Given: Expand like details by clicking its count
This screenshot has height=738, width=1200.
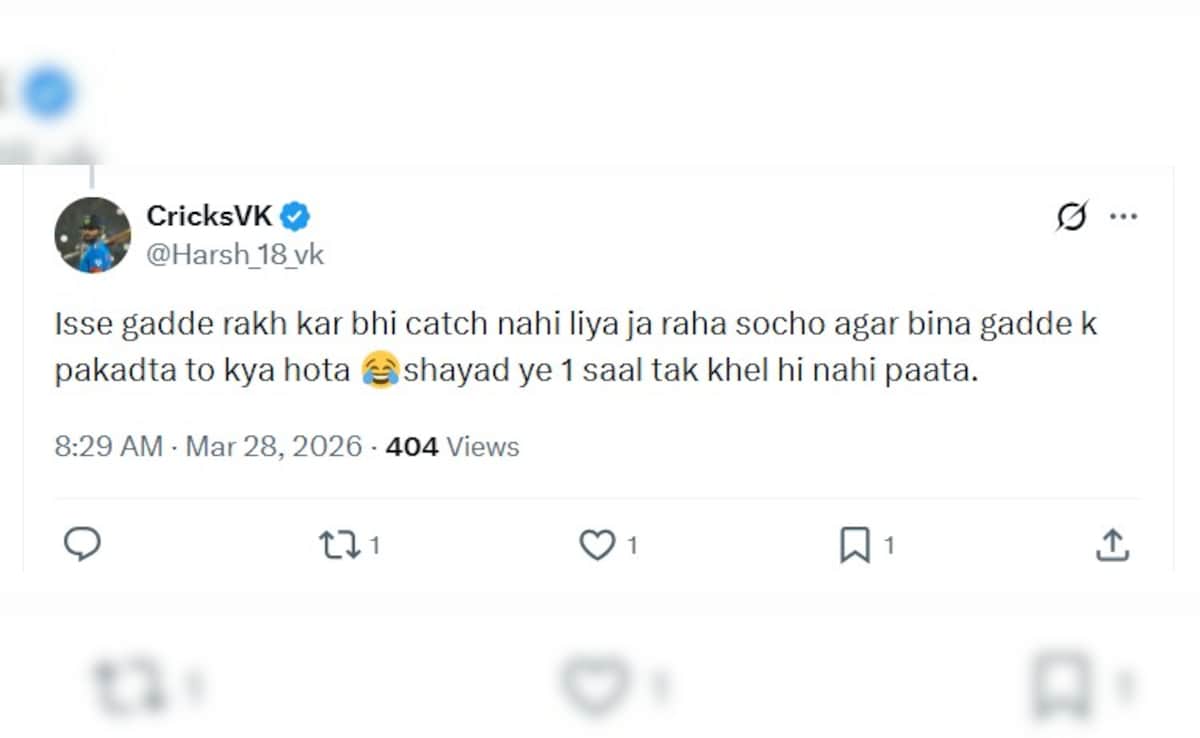Looking at the screenshot, I should [x=631, y=544].
